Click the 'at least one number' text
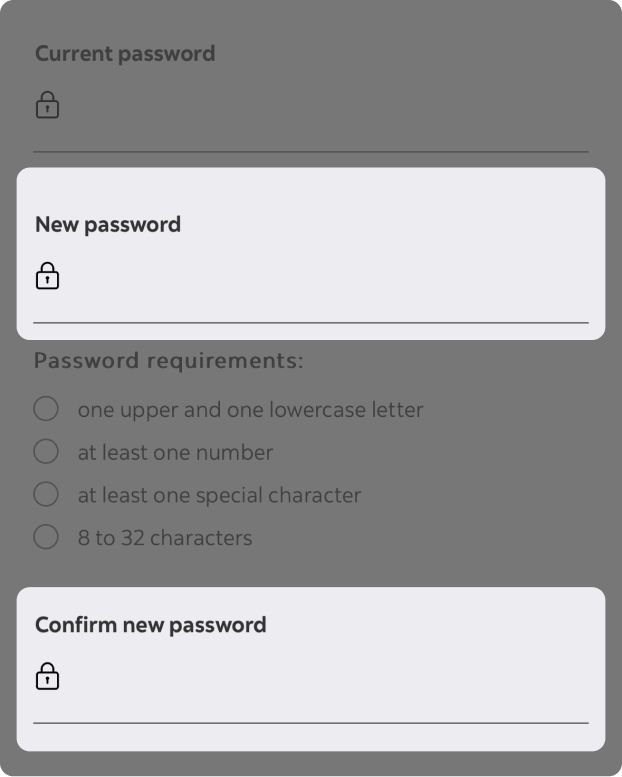 pyautogui.click(x=175, y=453)
